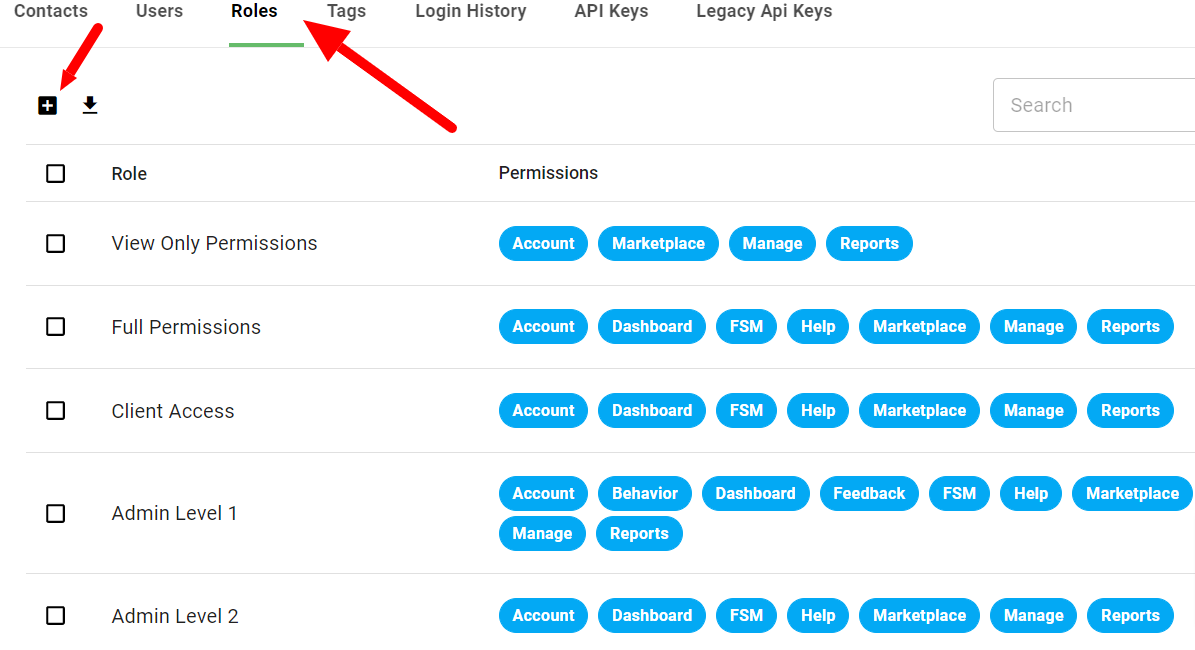
Task: Click the Feedback permission badge for Admin Level 1
Action: point(869,493)
